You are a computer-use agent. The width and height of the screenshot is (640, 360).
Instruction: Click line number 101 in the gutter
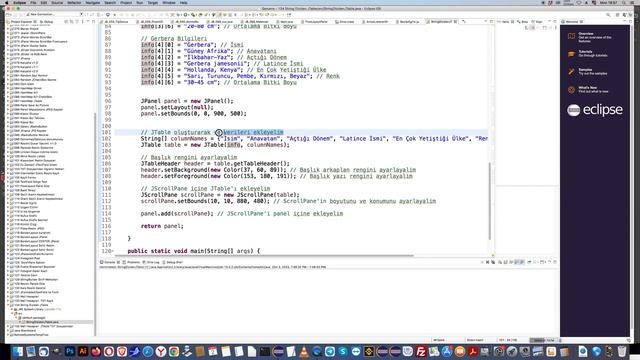pos(106,132)
